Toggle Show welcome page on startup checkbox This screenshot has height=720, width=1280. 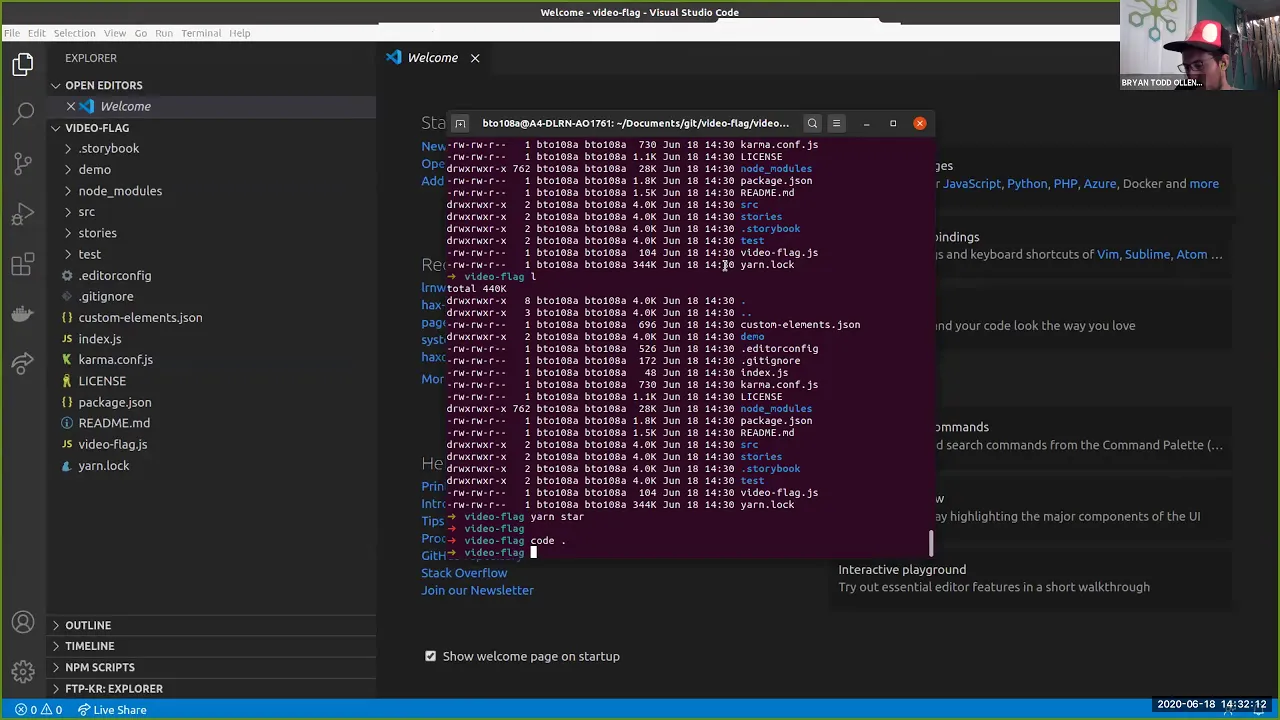[x=431, y=656]
